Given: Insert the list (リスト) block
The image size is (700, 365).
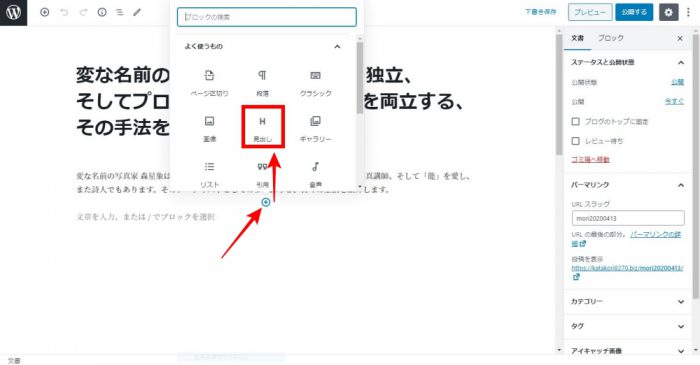Looking at the screenshot, I should point(209,174).
